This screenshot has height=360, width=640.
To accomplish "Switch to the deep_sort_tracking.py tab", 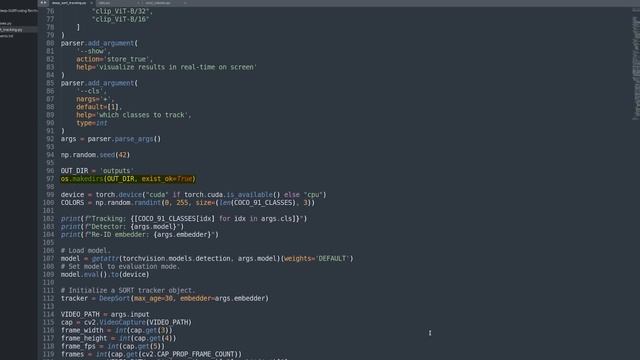I will 69,3.
